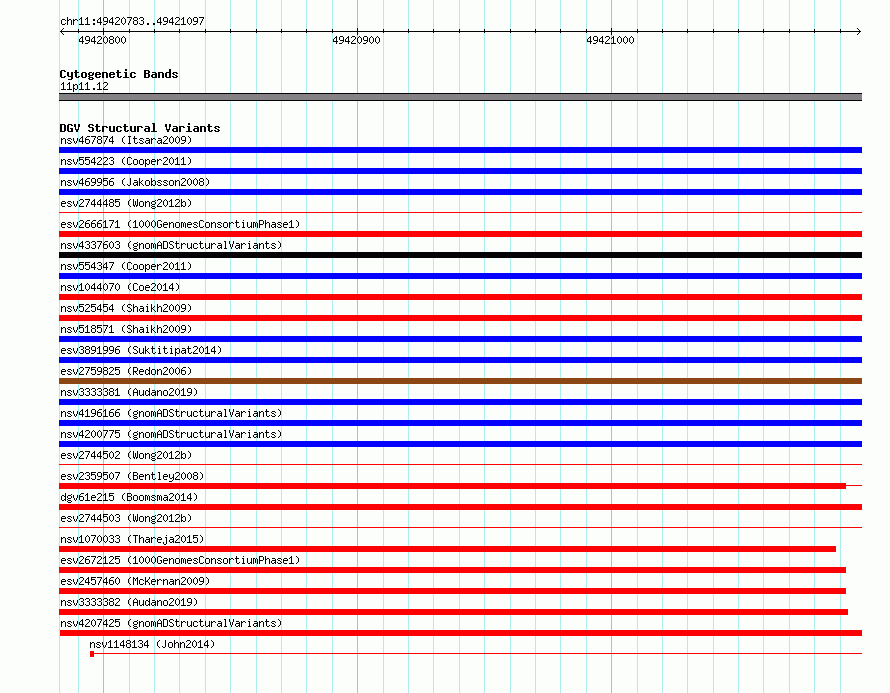Click the blue bar under nsv467874
This screenshot has width=890, height=693.
tap(460, 150)
